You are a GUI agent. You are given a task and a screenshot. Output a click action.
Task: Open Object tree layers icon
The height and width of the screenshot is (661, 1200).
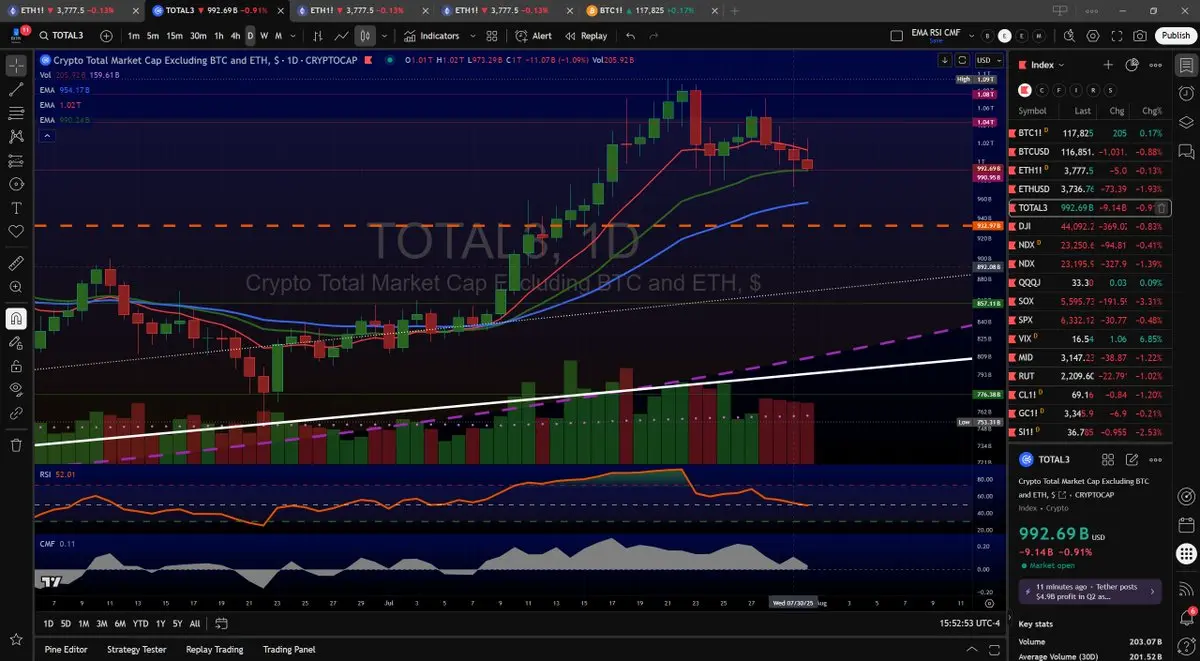click(x=1186, y=122)
